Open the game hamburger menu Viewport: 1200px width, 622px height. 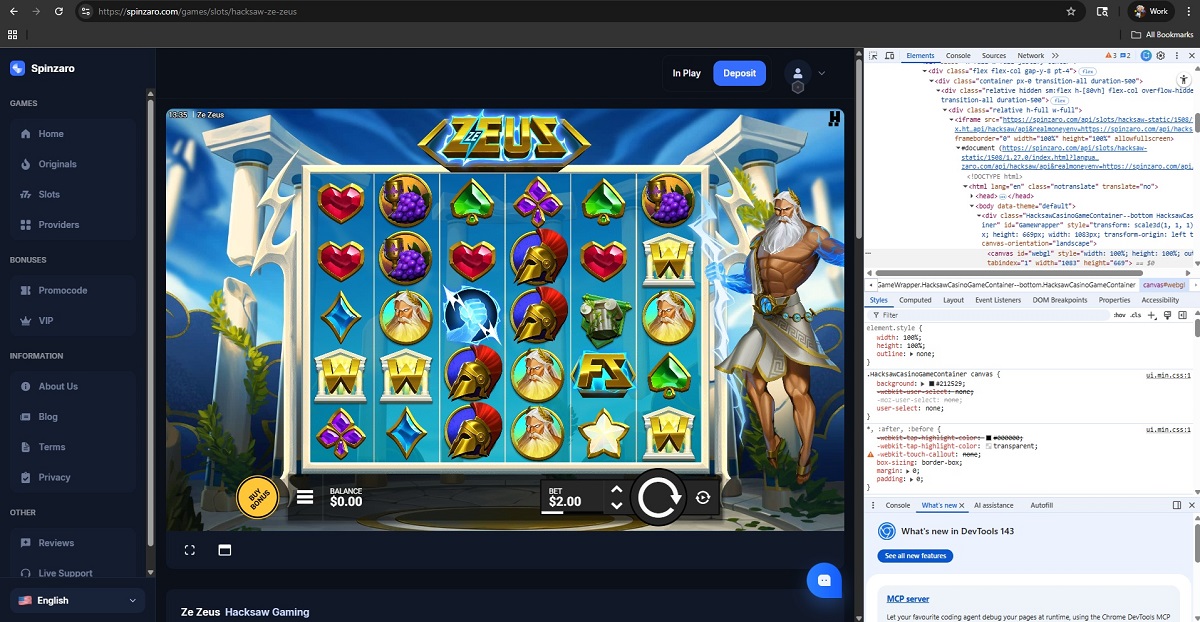[306, 497]
